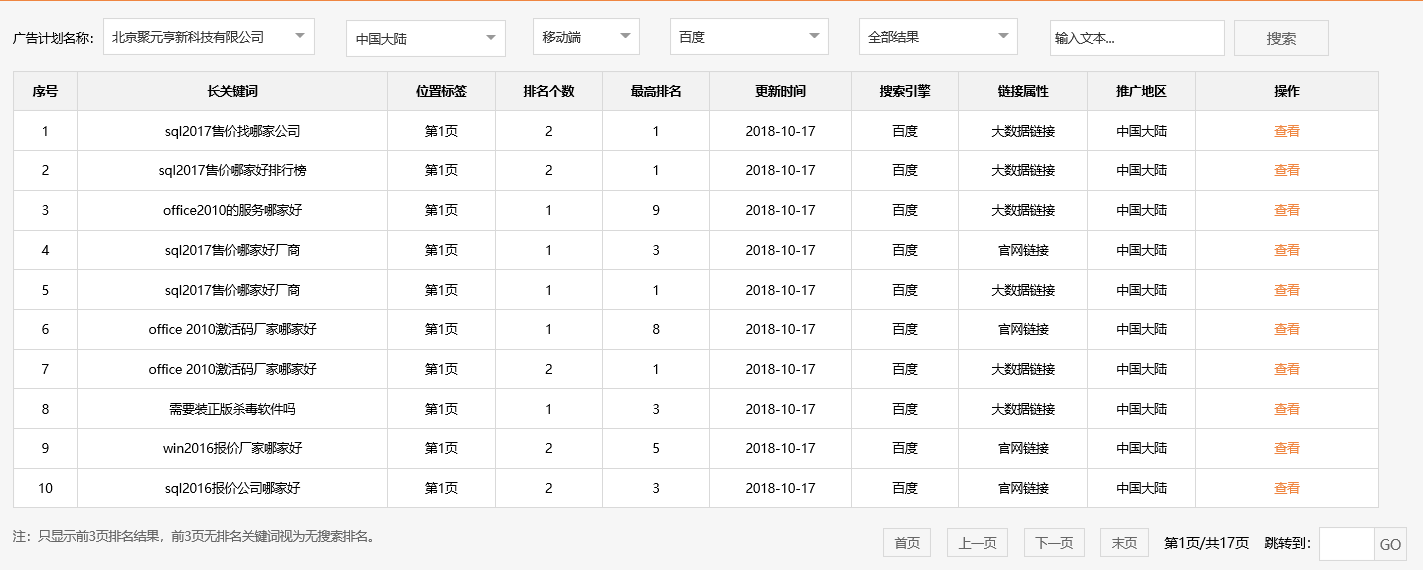Open 查看 for row 10 sql2016报价公司哪家好

pyautogui.click(x=1287, y=488)
